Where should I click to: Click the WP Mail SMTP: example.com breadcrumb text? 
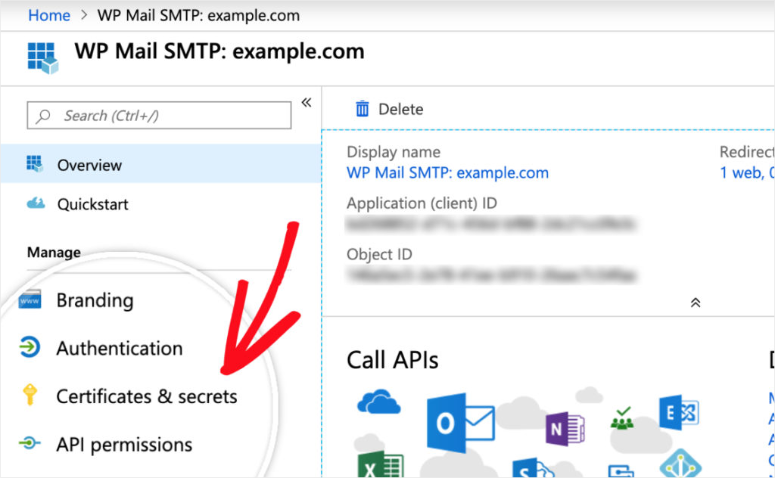pos(198,15)
